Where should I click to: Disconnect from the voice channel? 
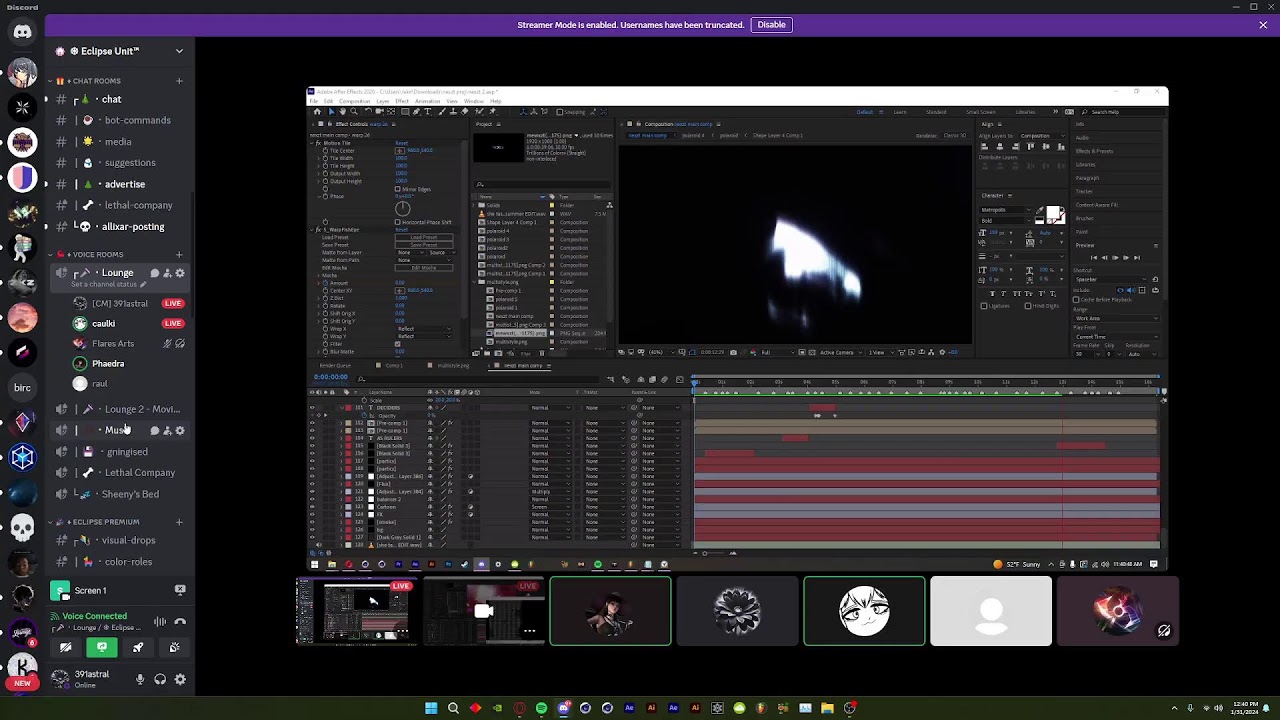coord(180,622)
